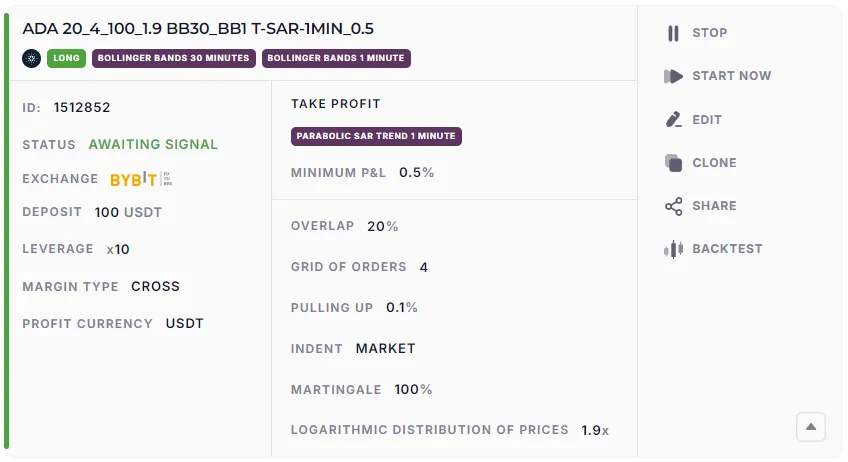848x462 pixels.
Task: Click the BACKTEST label text
Action: point(727,249)
